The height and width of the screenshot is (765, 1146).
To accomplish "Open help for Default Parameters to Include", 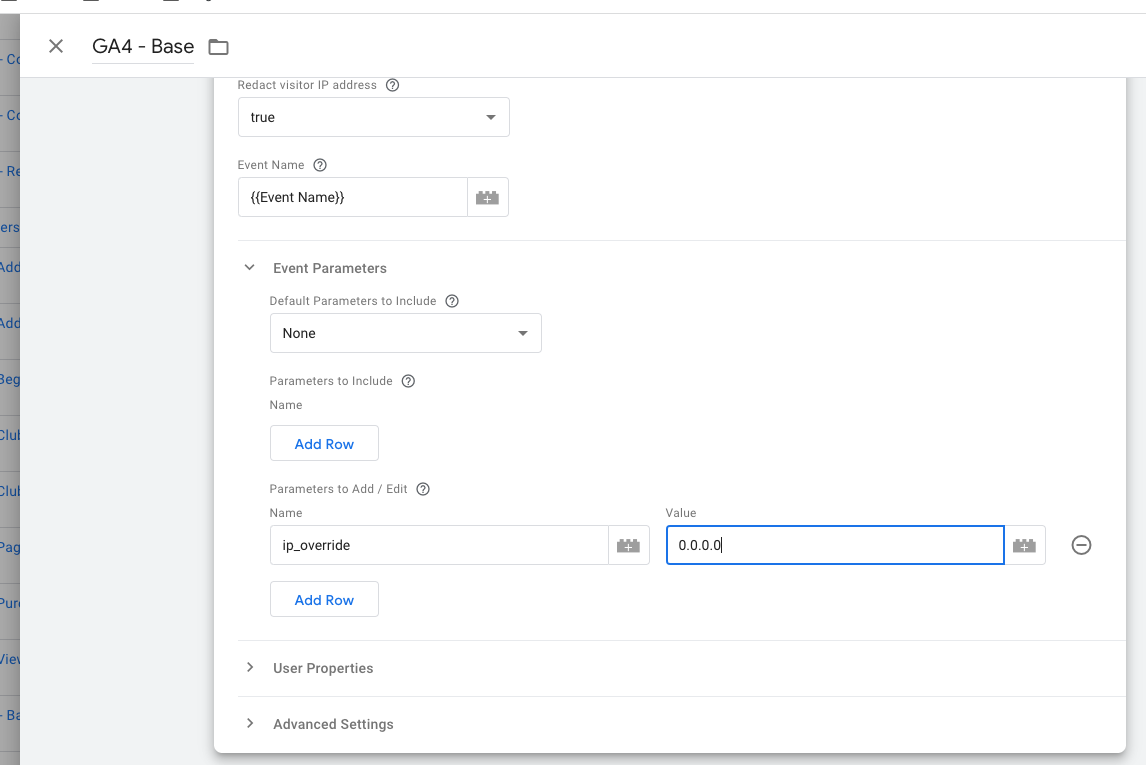I will 452,301.
